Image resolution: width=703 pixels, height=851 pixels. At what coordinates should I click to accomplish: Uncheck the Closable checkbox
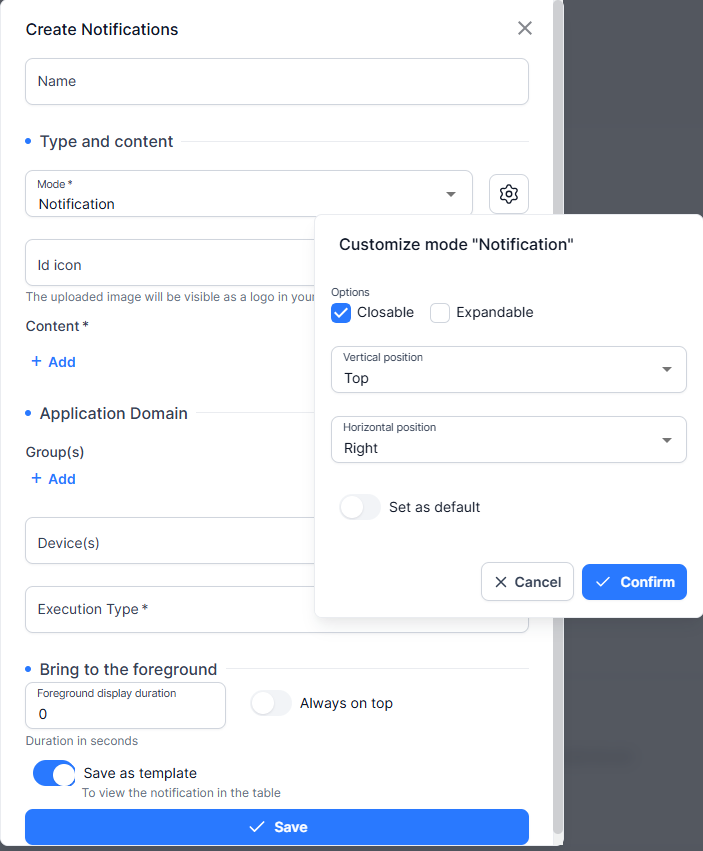tap(341, 313)
